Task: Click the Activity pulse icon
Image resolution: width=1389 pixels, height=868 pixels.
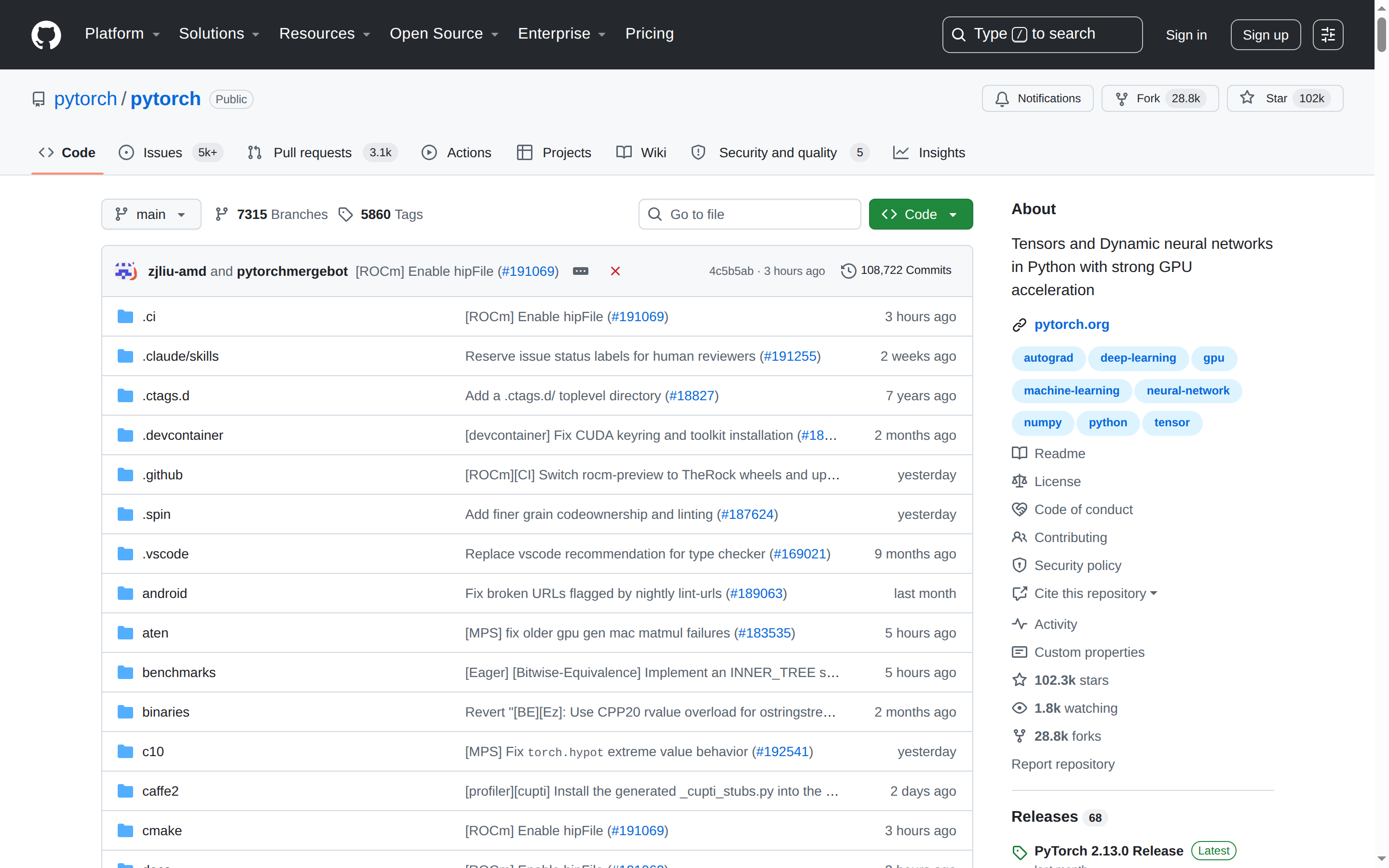Action: (x=1020, y=624)
